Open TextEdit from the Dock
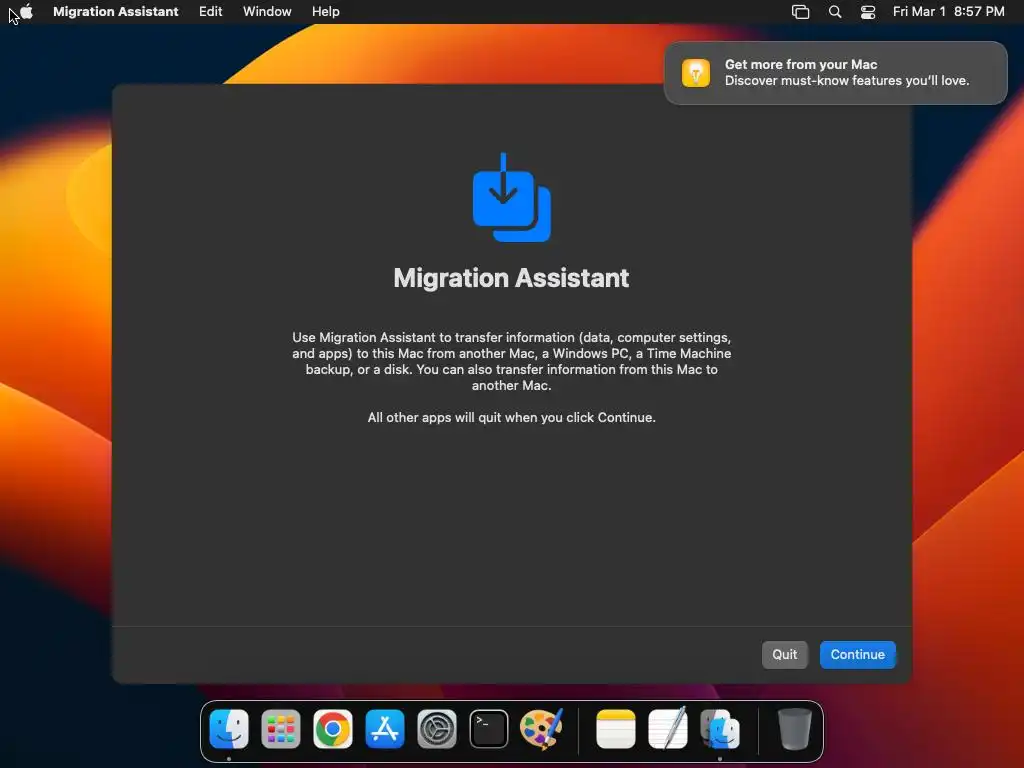Image resolution: width=1024 pixels, height=768 pixels. pyautogui.click(x=667, y=729)
